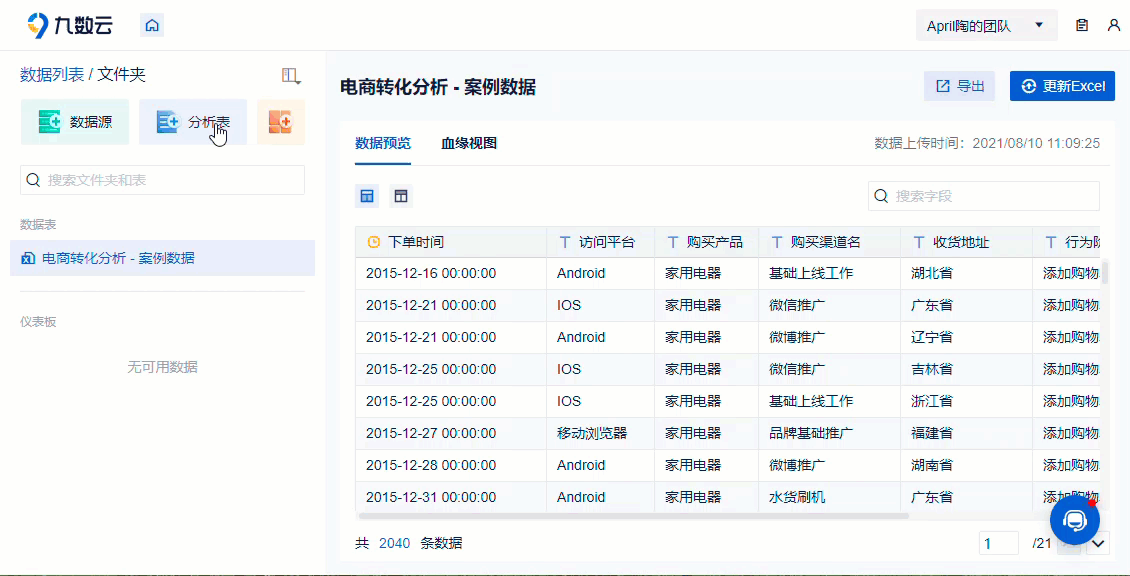Open the 血缘视图 tab
Screen dimensions: 1130x576
point(469,143)
